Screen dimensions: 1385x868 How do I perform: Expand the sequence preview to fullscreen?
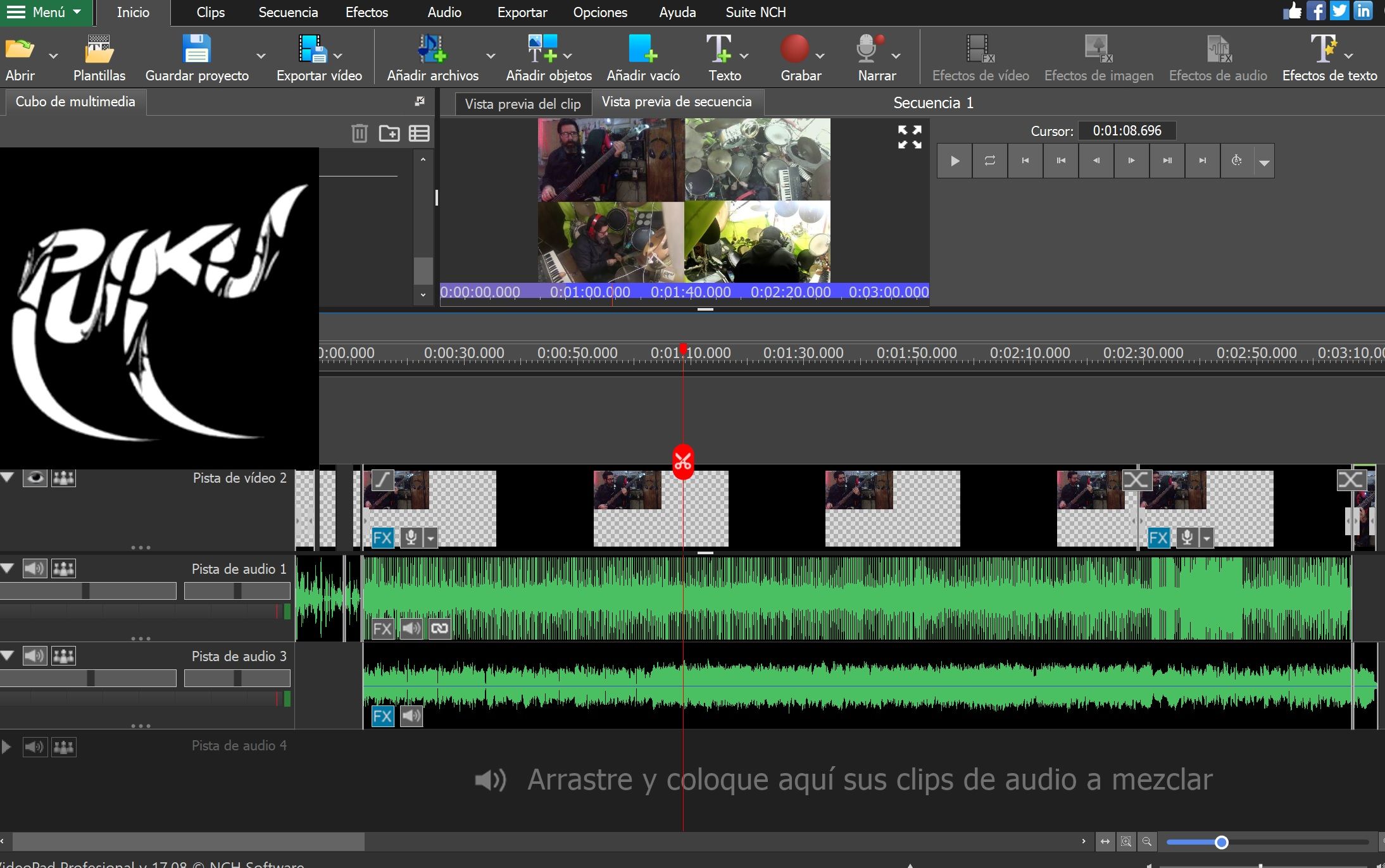tap(910, 137)
